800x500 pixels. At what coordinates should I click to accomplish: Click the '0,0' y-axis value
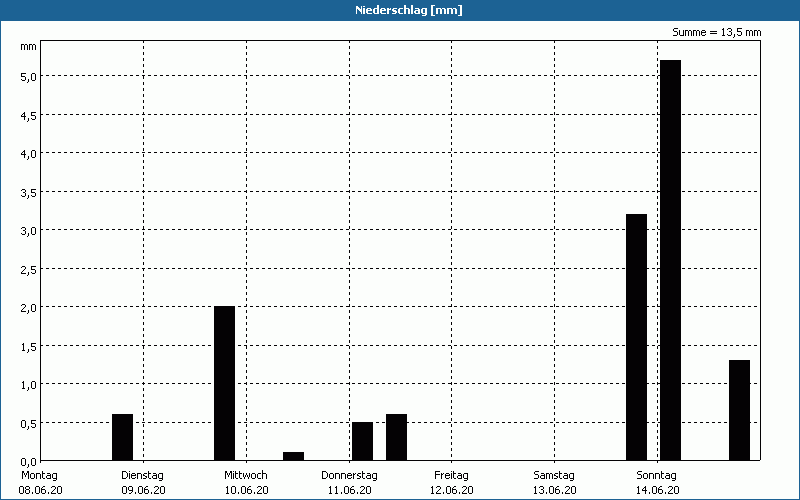pyautogui.click(x=28, y=462)
